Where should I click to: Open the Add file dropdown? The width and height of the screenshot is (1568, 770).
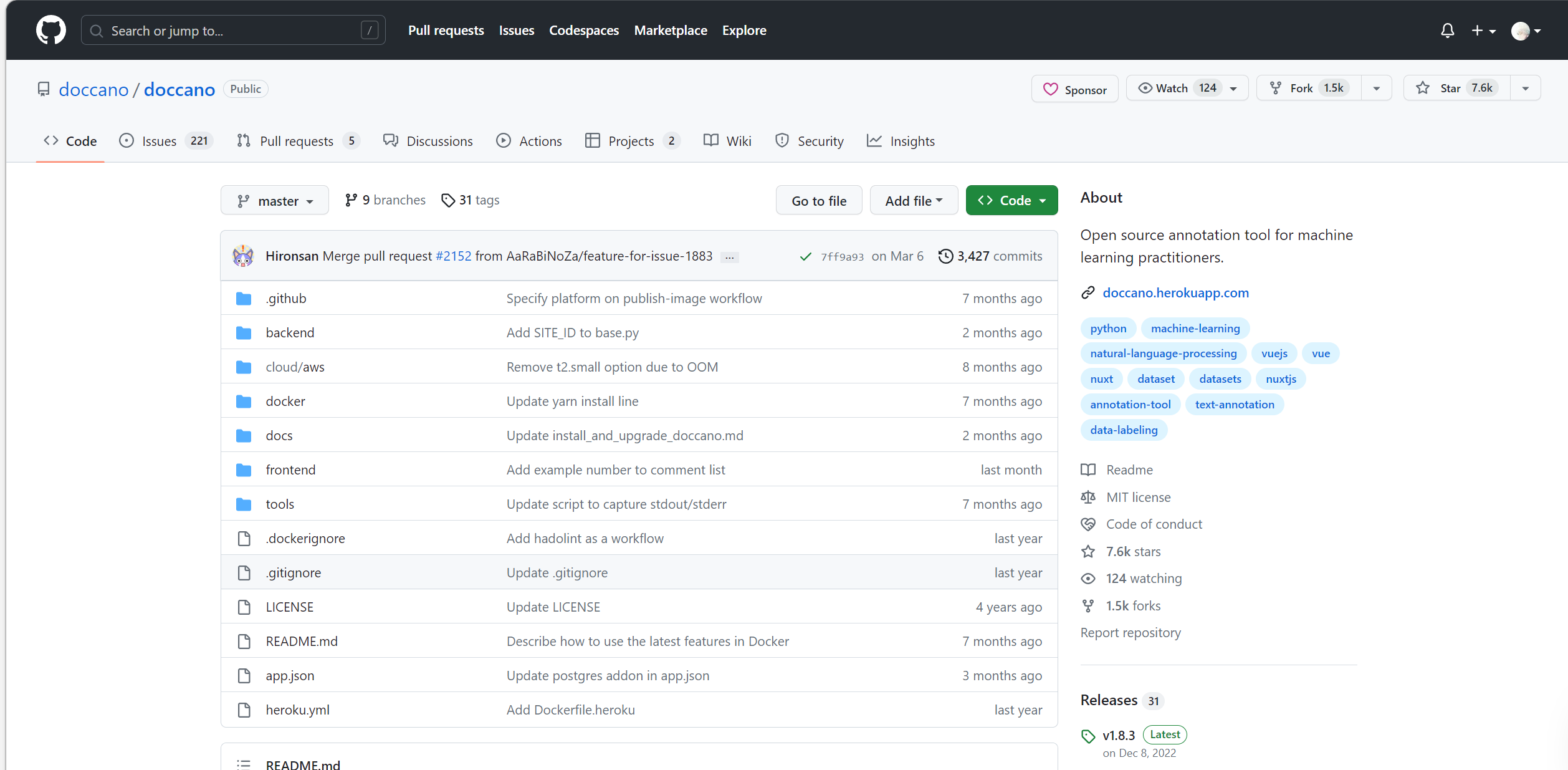coord(914,201)
